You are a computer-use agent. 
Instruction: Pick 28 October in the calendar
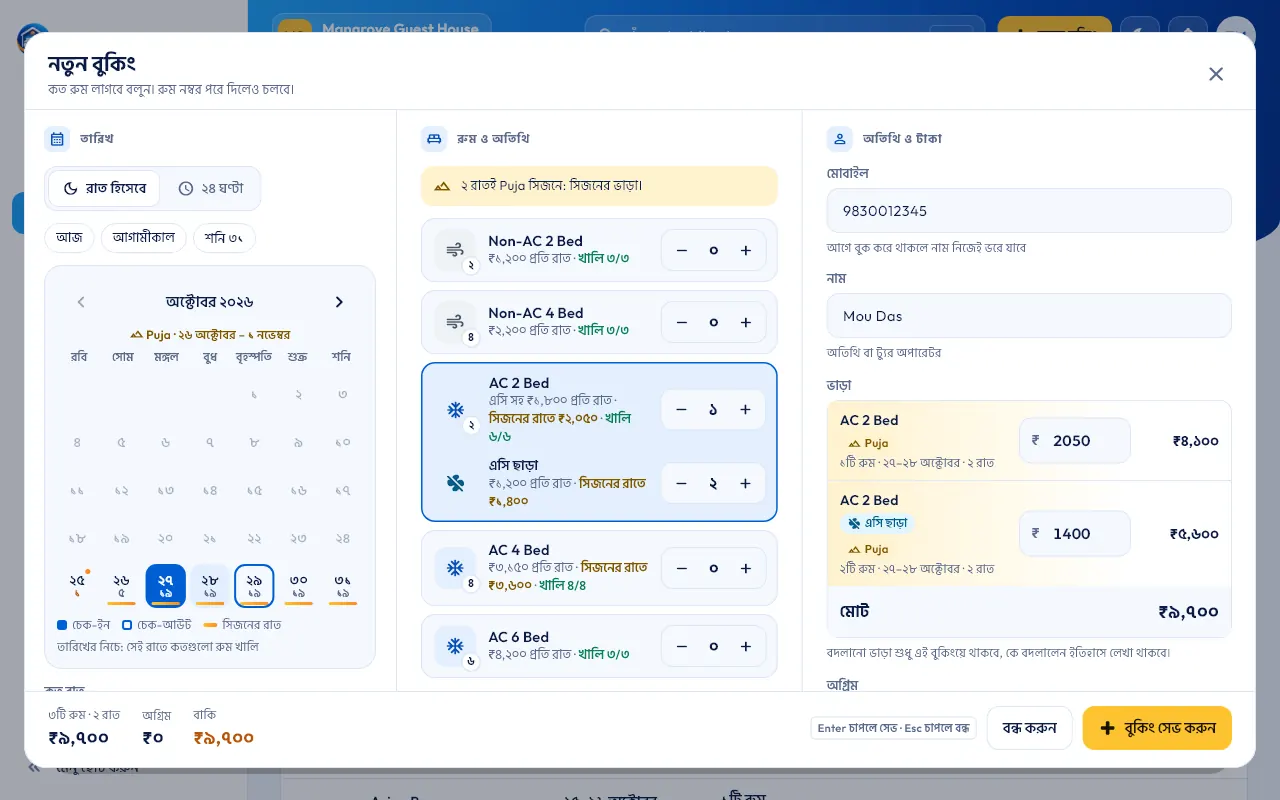[210, 585]
